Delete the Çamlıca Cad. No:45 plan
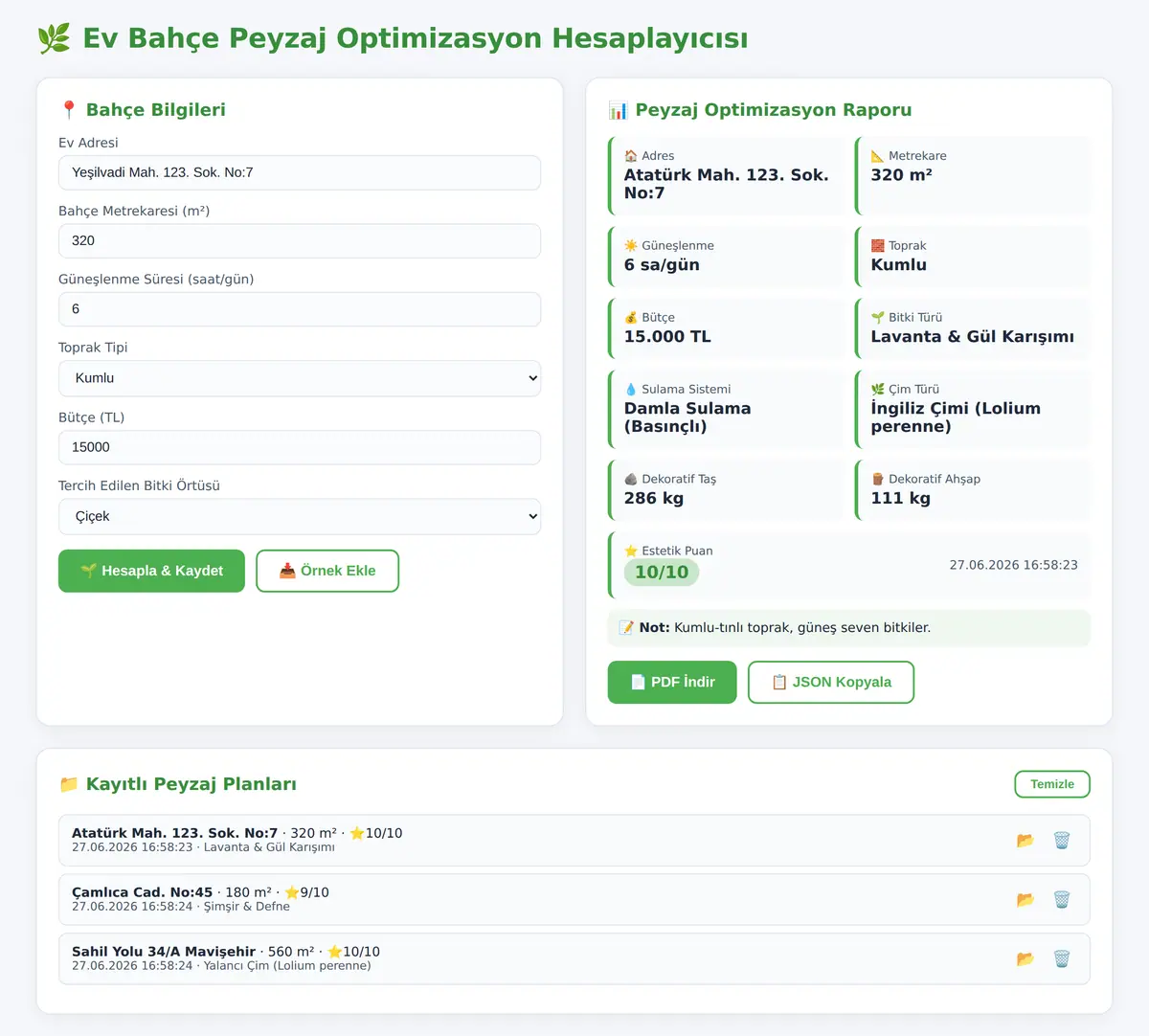Screen dimensions: 1149x1036 coord(1062,900)
